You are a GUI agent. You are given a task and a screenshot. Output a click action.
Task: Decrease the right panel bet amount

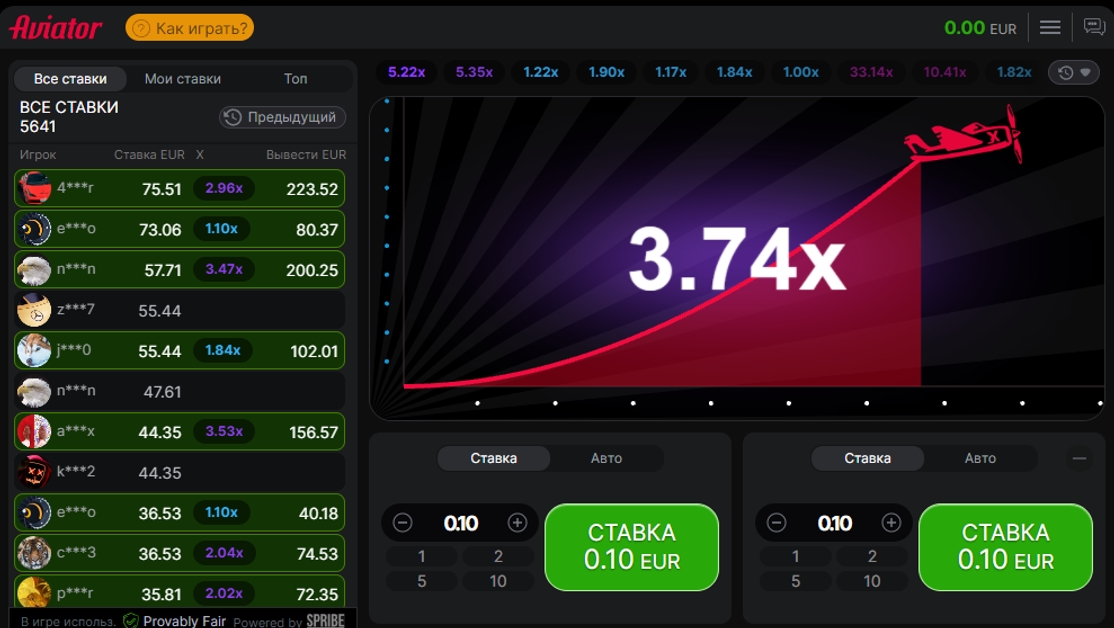[x=776, y=523]
